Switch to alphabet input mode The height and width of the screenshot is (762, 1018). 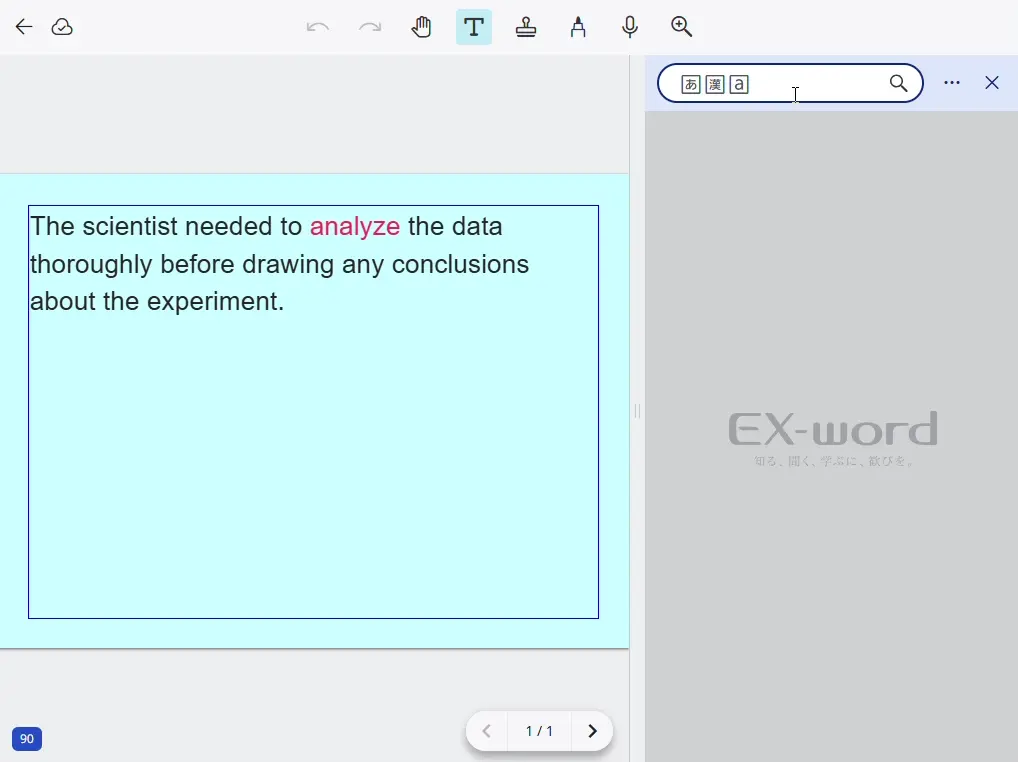click(x=739, y=84)
